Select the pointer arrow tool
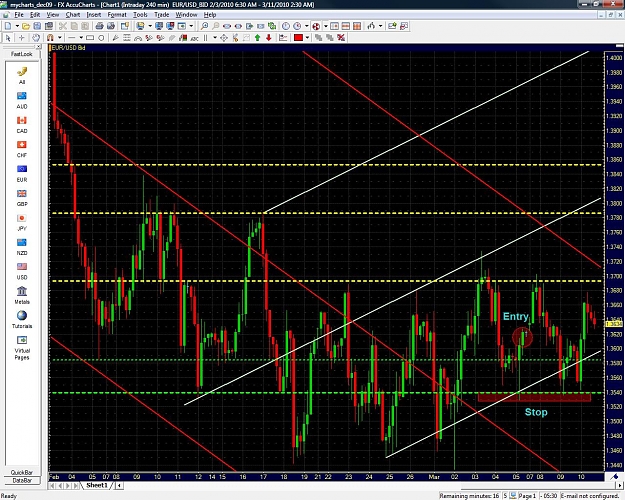 (x=8, y=38)
